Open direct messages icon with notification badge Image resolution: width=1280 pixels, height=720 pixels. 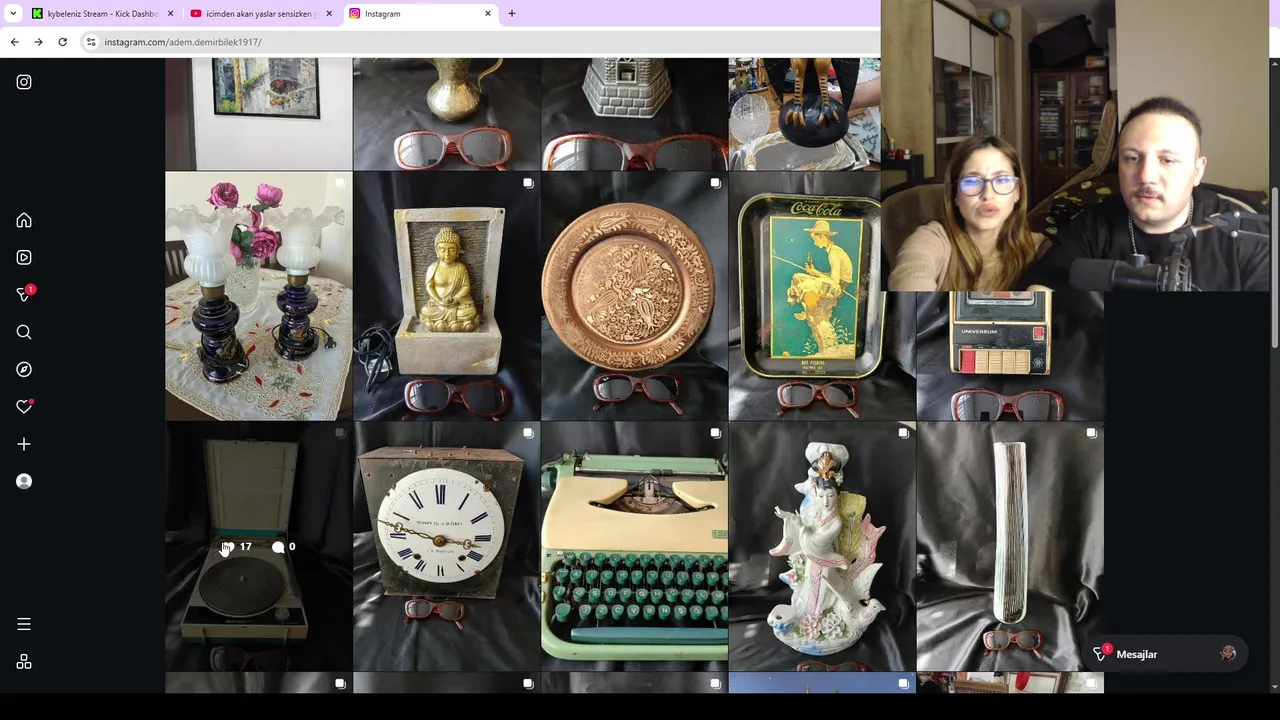point(25,294)
